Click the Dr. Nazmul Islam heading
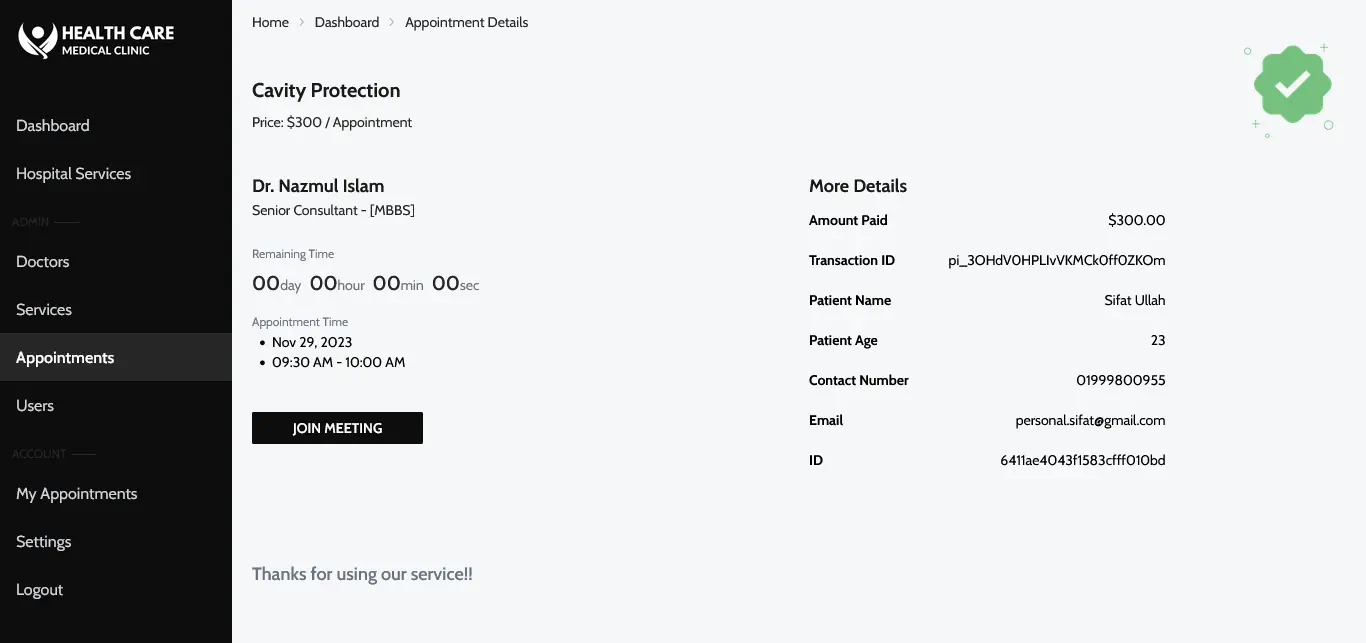This screenshot has width=1366, height=643. pyautogui.click(x=318, y=186)
